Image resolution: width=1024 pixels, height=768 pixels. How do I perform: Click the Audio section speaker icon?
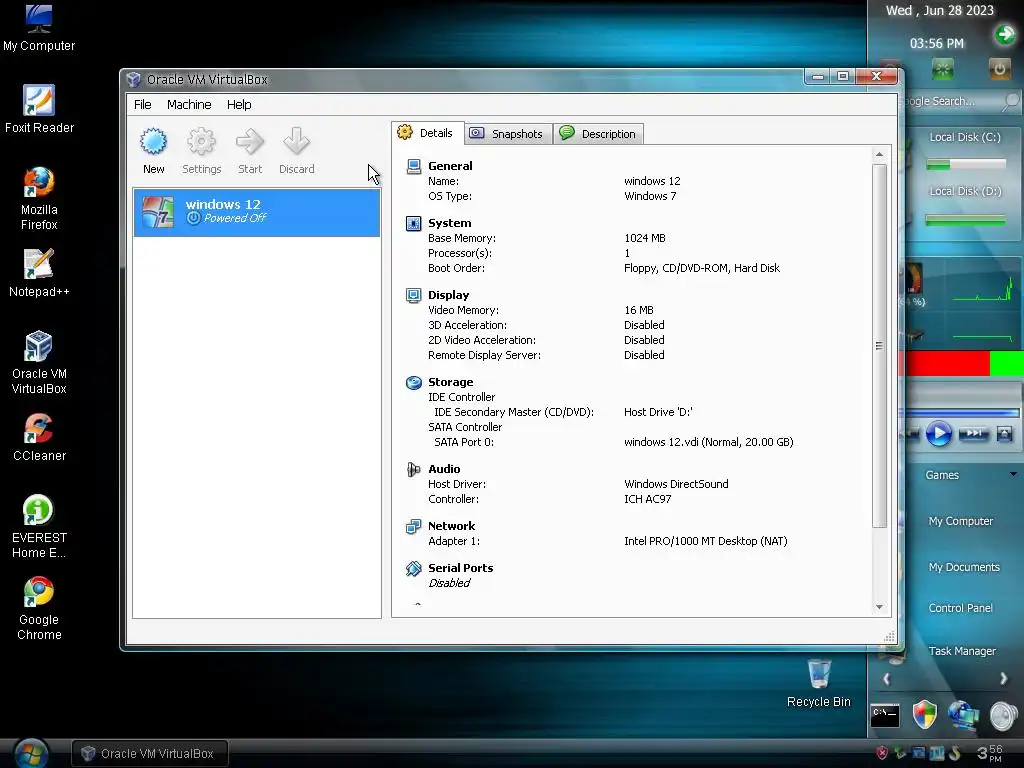[x=413, y=469]
